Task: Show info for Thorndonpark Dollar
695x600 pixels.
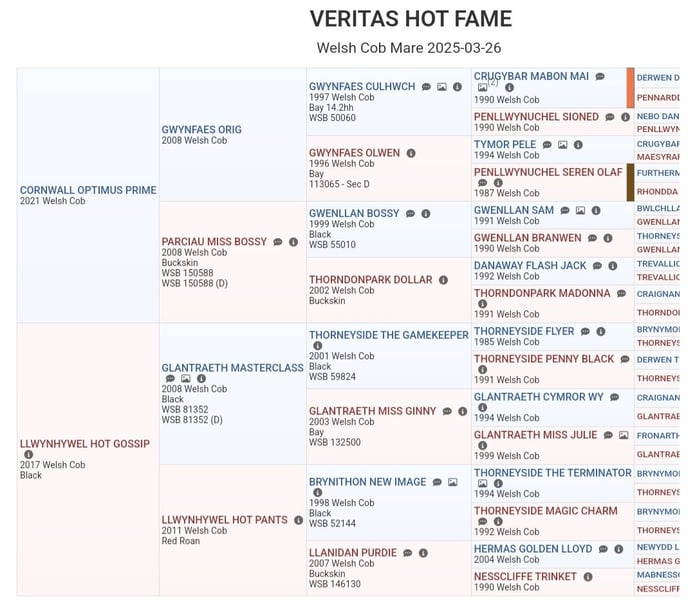Action: click(443, 280)
